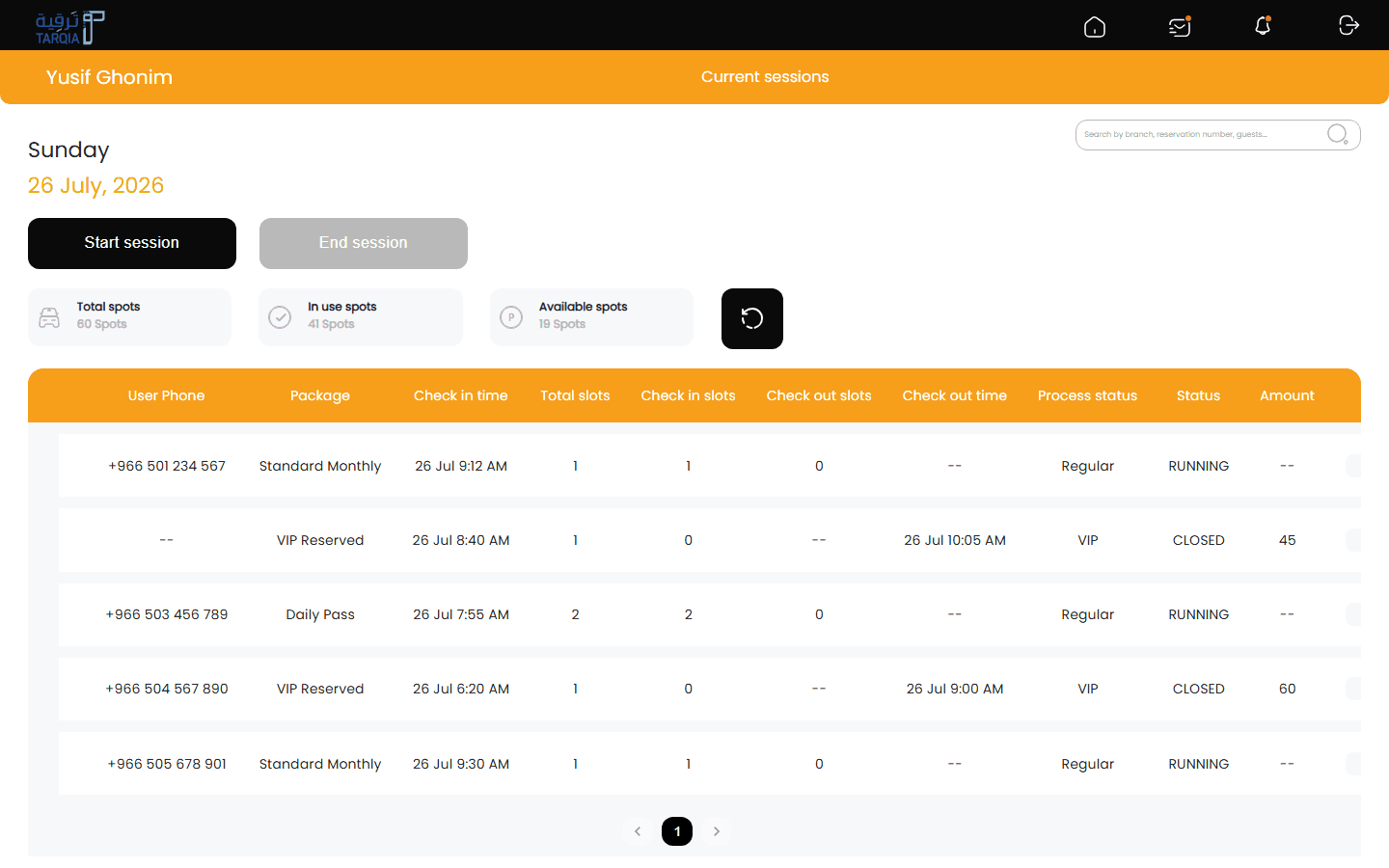
Task: Click the Check out time column header
Action: pos(955,395)
